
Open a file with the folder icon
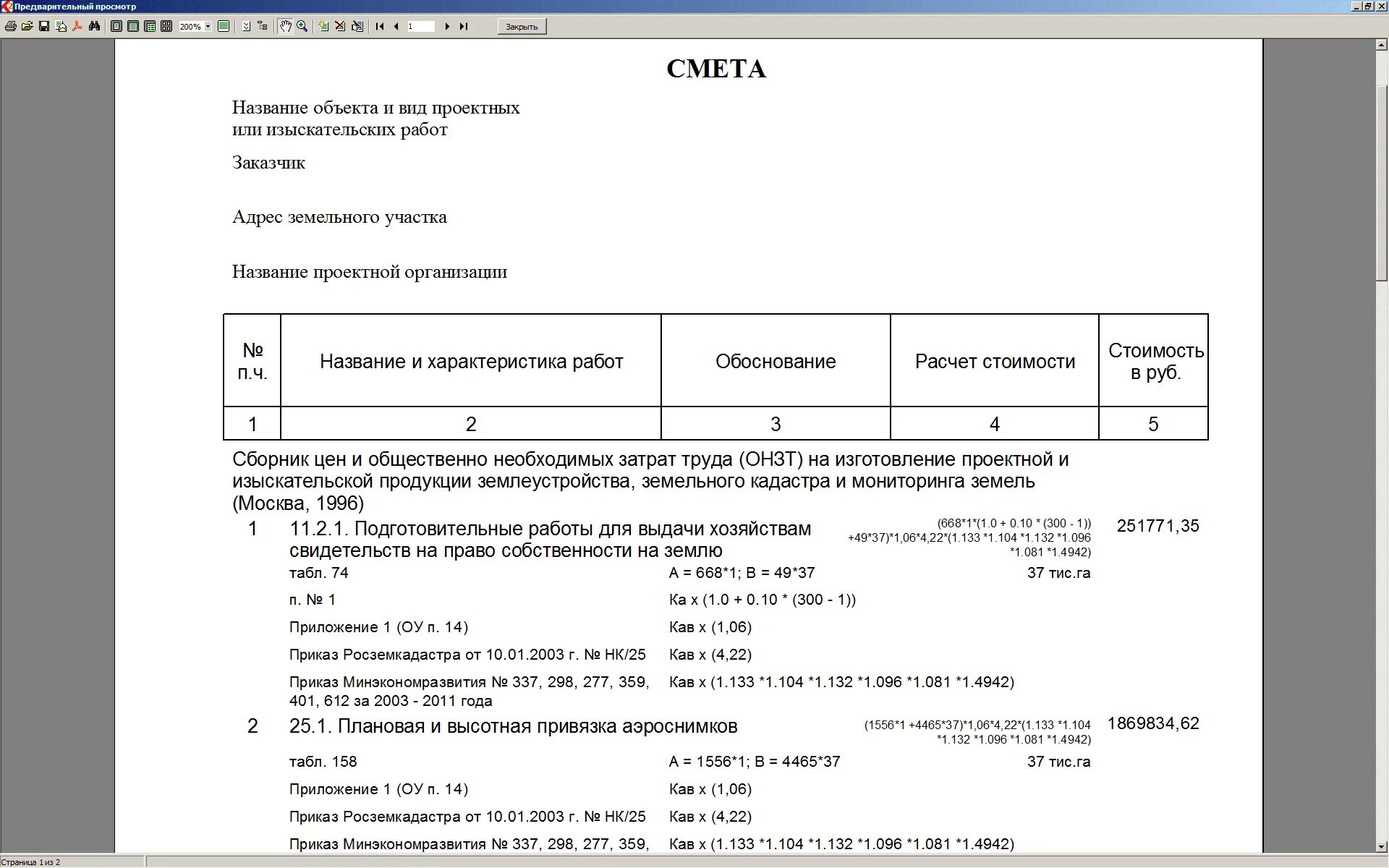(27, 26)
